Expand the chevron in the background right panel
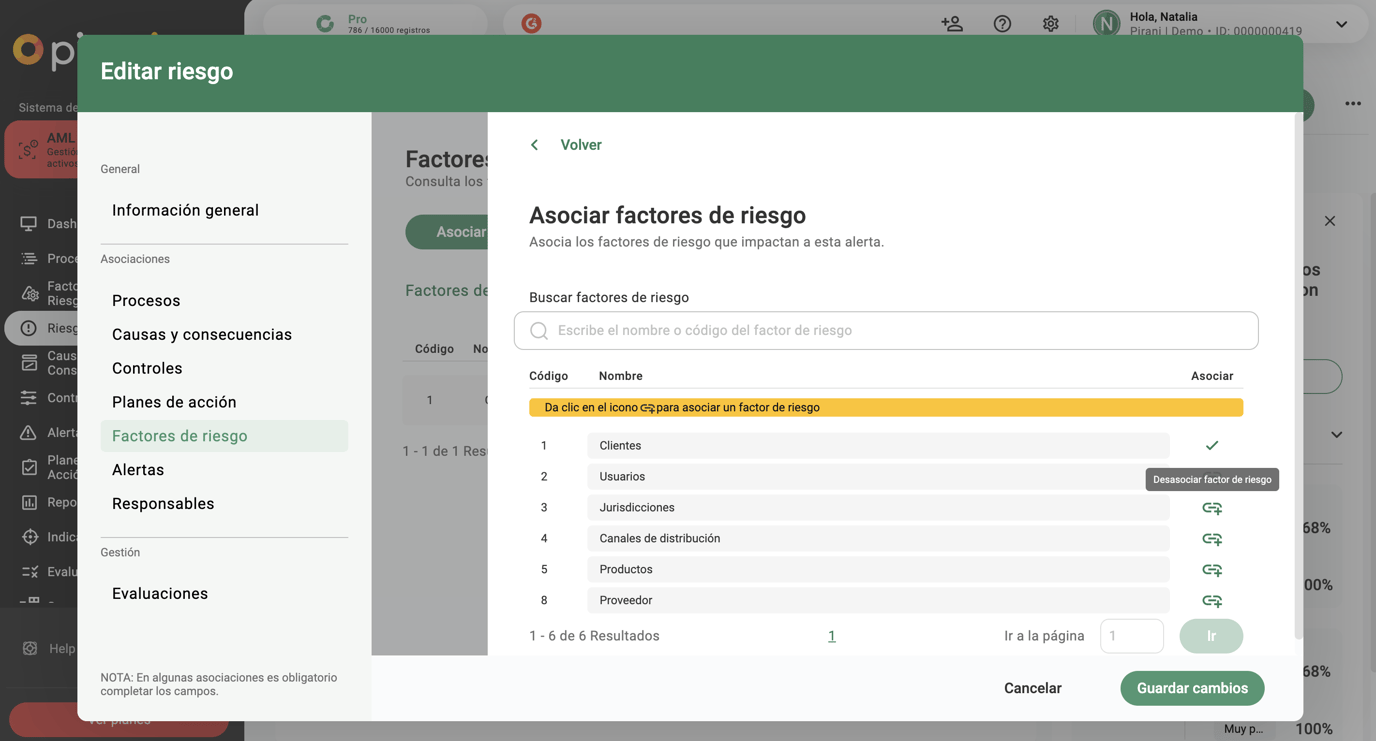This screenshot has height=741, width=1376. pyautogui.click(x=1336, y=435)
